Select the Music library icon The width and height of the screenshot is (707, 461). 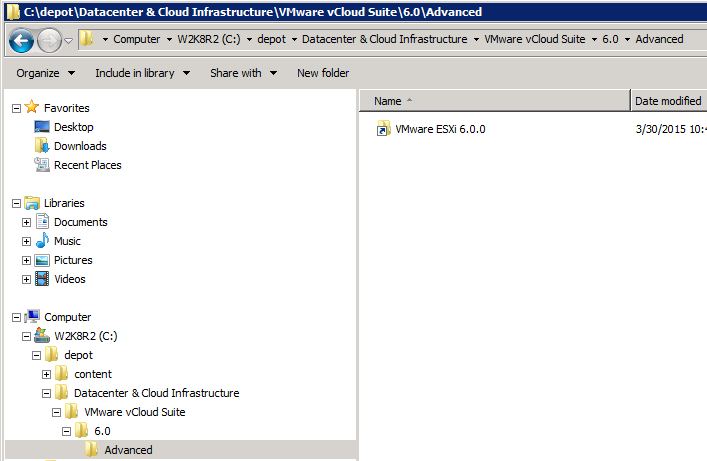click(x=42, y=241)
